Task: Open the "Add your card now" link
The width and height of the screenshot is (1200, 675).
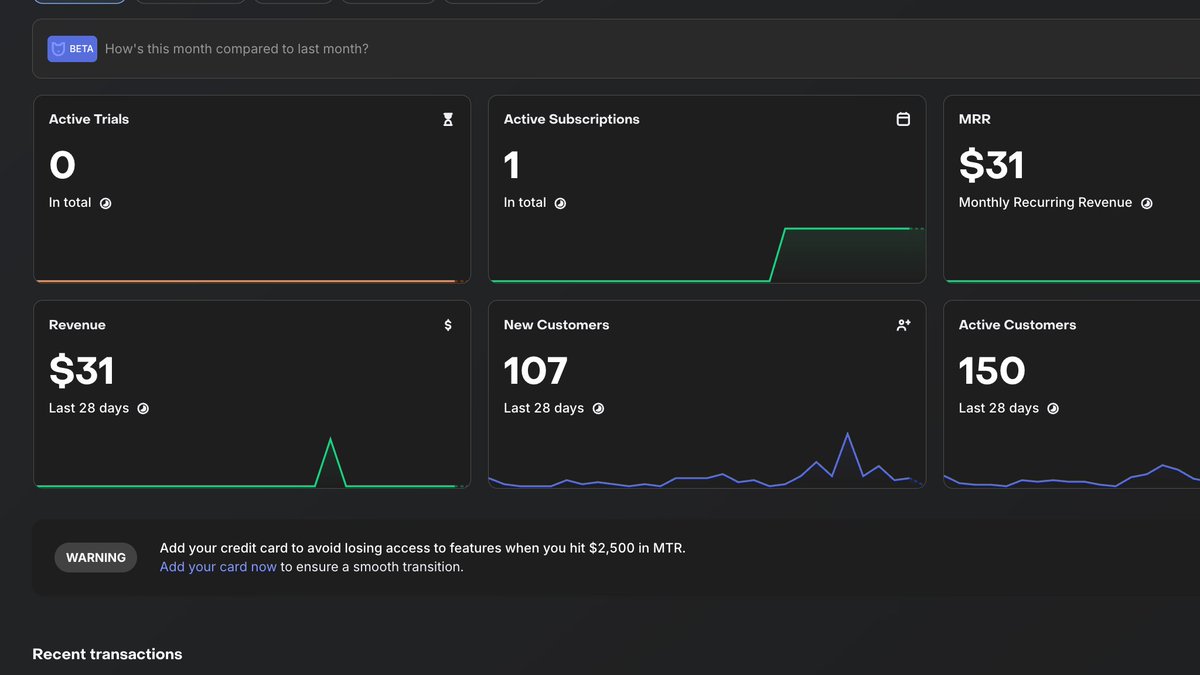Action: click(x=218, y=567)
